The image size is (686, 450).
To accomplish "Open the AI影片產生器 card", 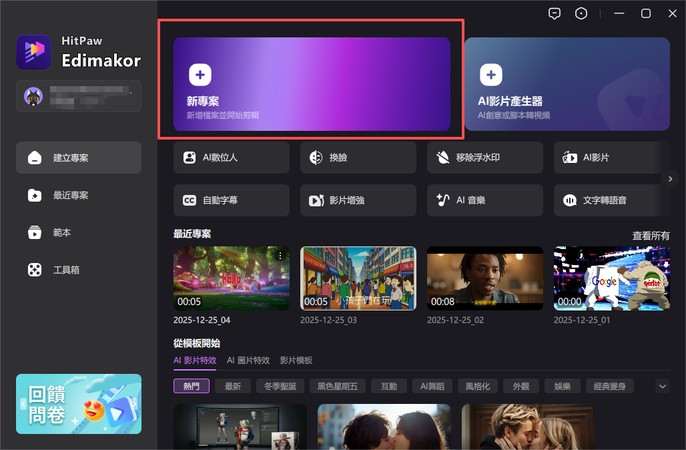I will (x=567, y=84).
